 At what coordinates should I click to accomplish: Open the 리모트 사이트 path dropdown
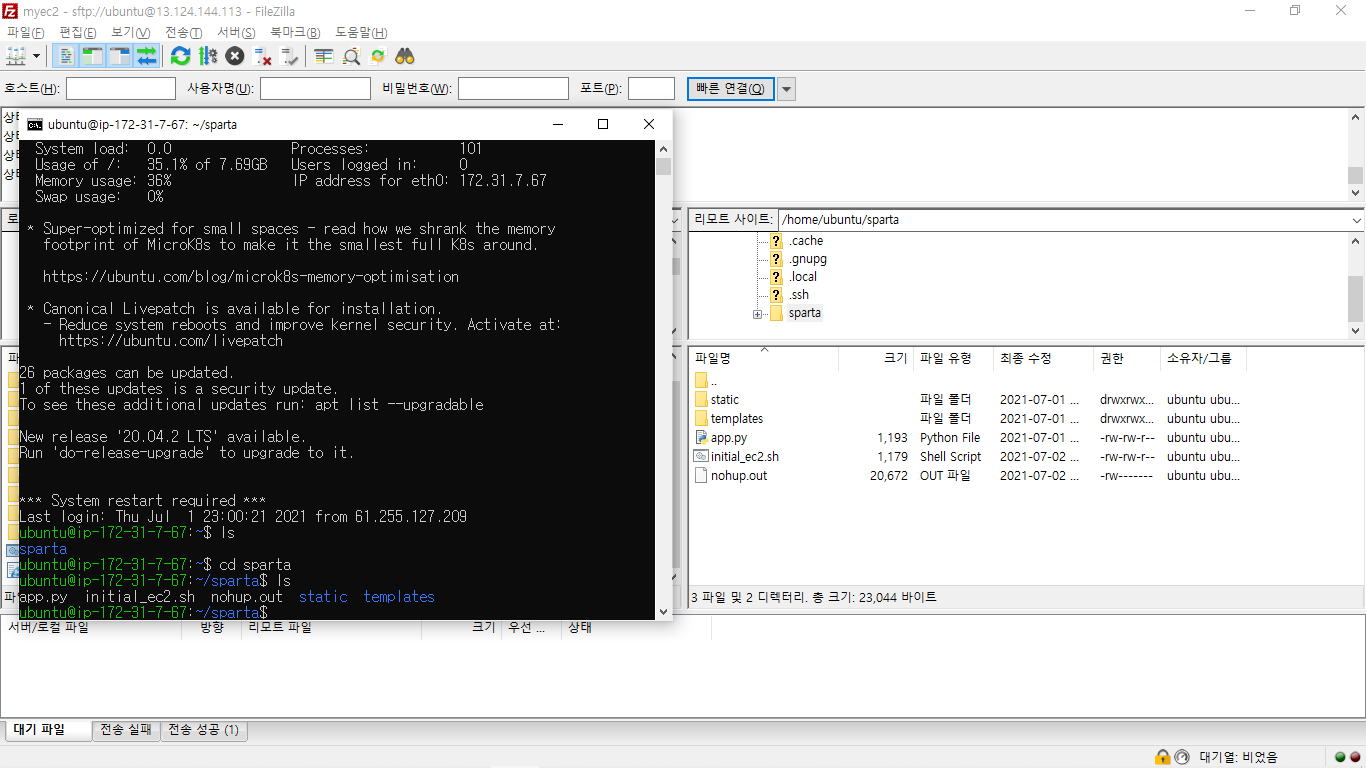[x=1356, y=220]
